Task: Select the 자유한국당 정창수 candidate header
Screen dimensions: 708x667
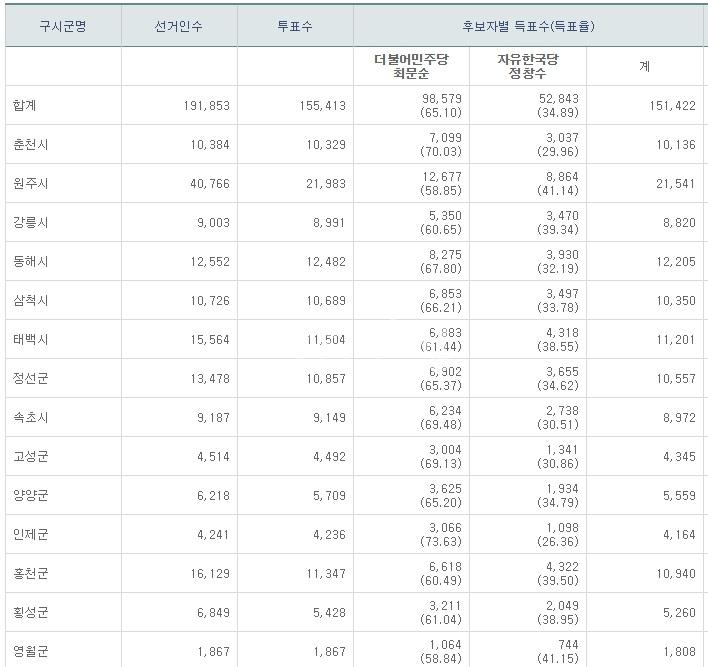Action: point(528,66)
